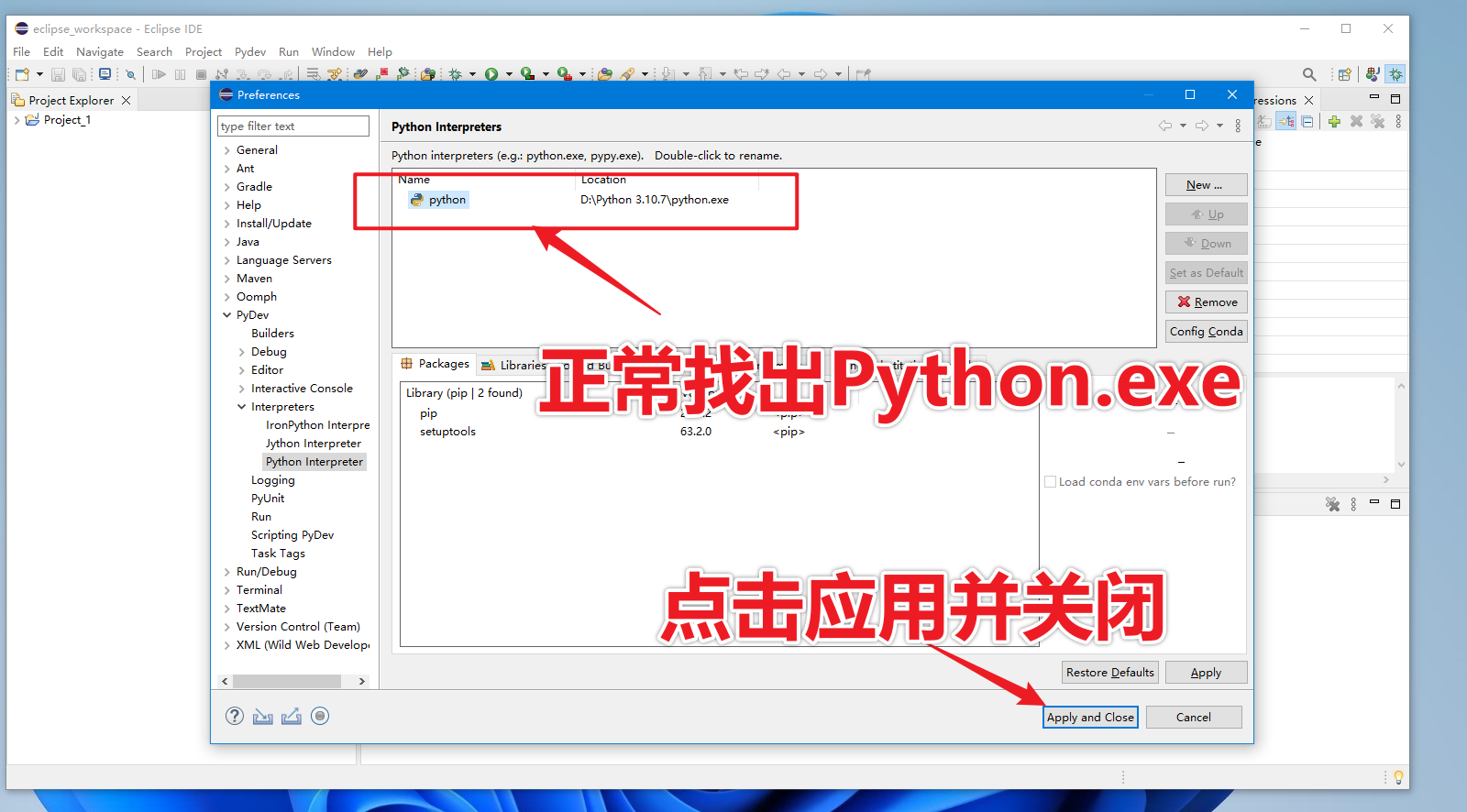
Task: Expand the Maven preferences node
Action: [x=226, y=279]
